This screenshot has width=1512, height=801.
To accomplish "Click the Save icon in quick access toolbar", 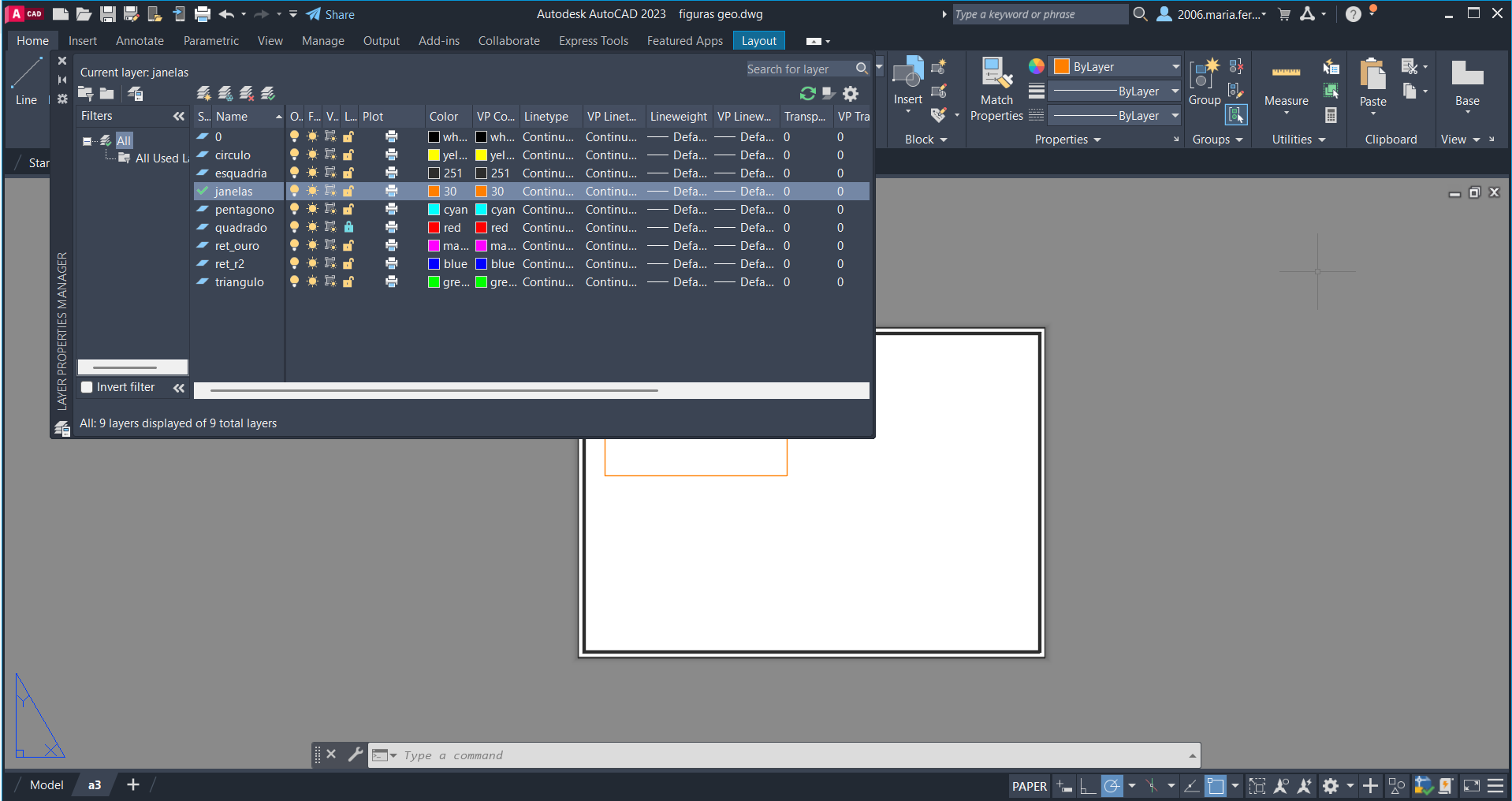I will [108, 14].
